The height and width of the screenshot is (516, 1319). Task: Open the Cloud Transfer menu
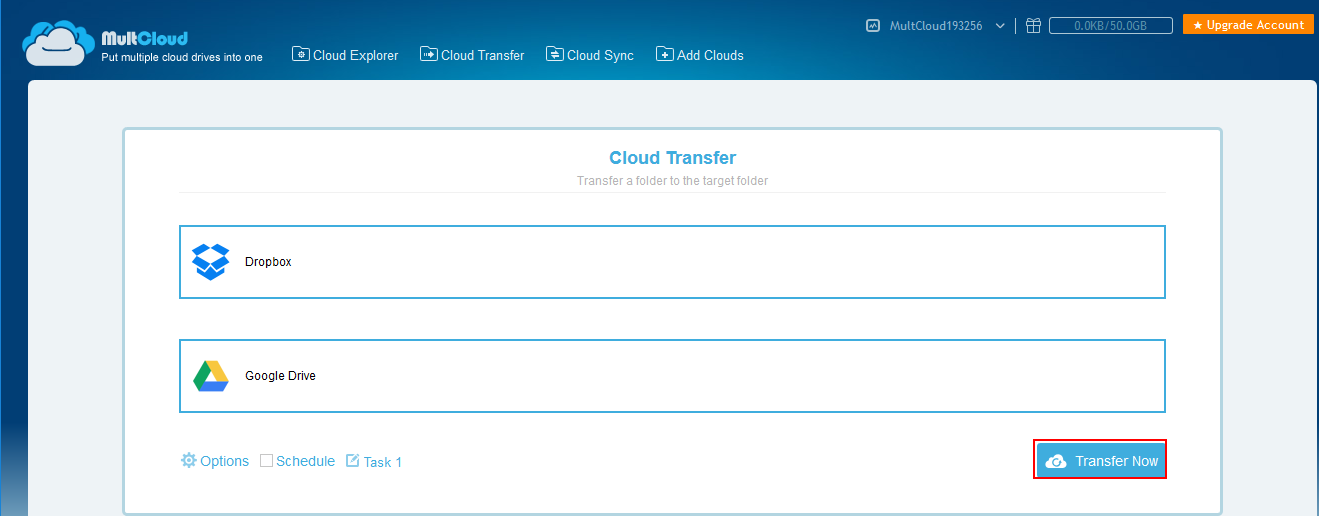point(472,55)
